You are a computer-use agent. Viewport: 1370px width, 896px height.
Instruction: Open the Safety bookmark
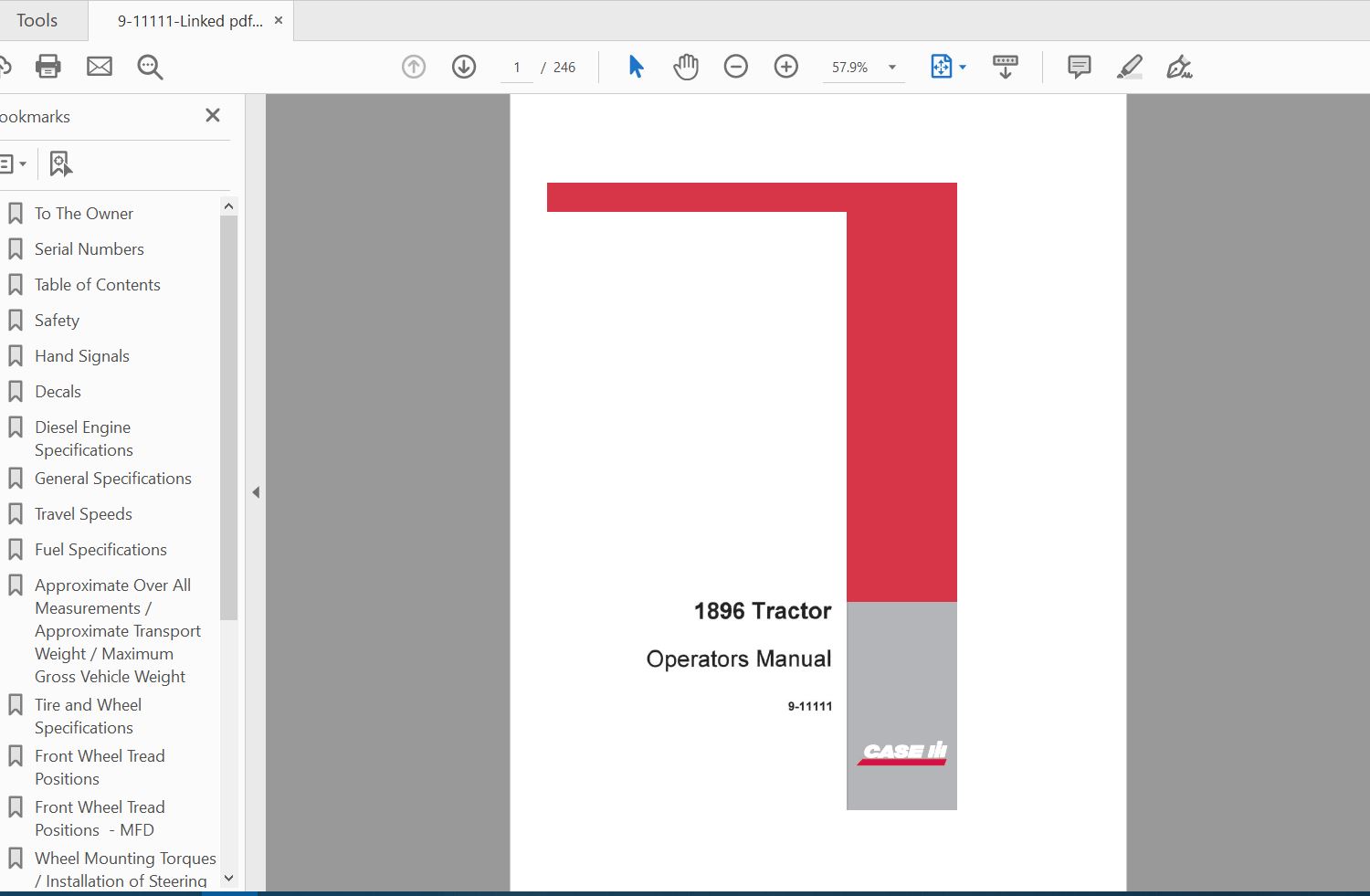click(x=57, y=321)
